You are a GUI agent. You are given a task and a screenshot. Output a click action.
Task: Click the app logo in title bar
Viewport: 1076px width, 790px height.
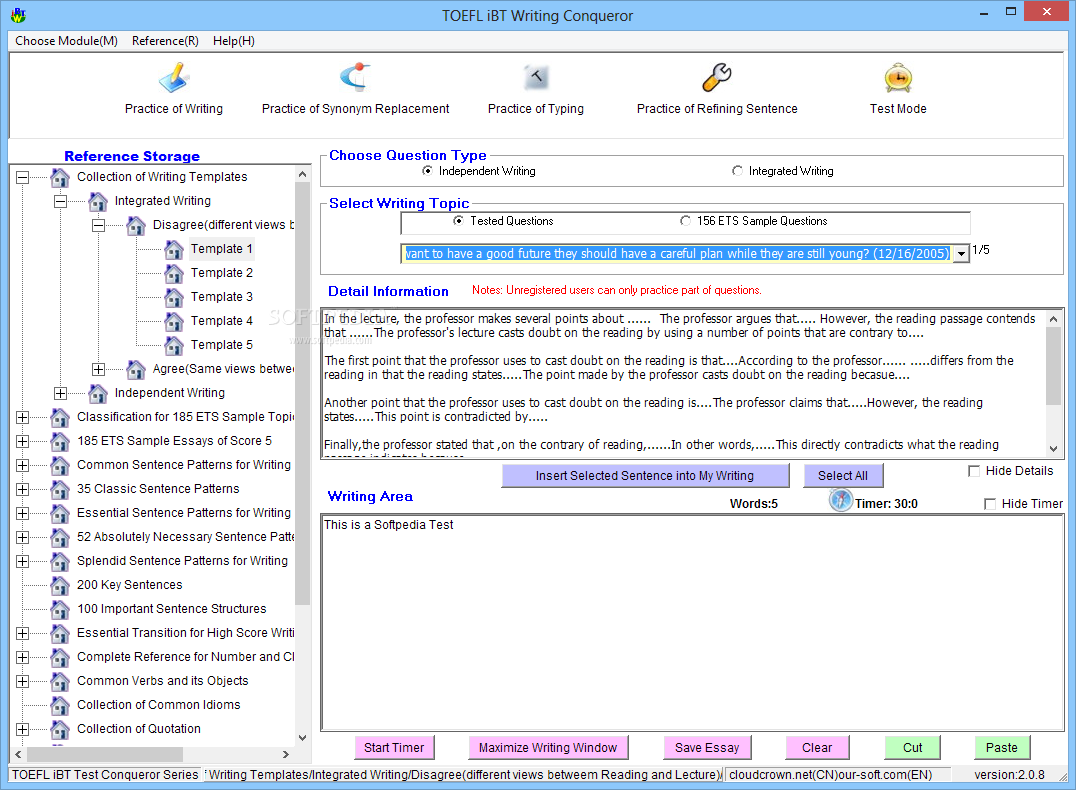point(19,15)
